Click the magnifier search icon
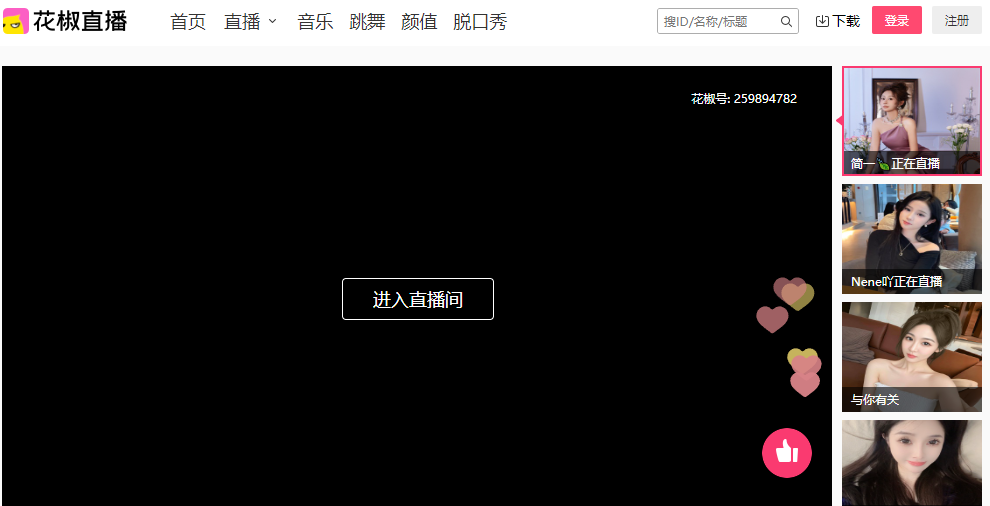Image resolution: width=990 pixels, height=506 pixels. click(x=786, y=21)
